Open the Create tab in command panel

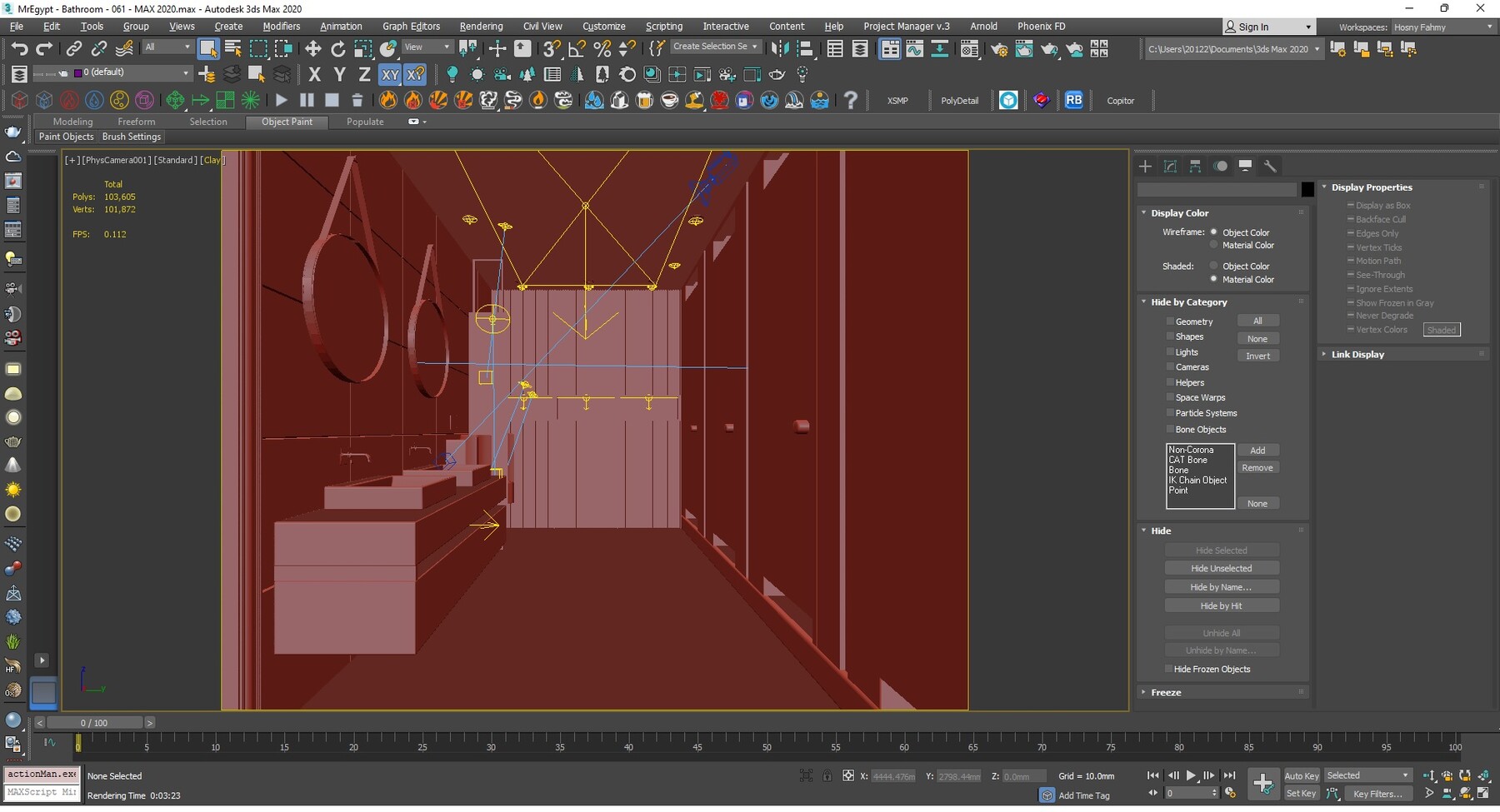[1145, 167]
